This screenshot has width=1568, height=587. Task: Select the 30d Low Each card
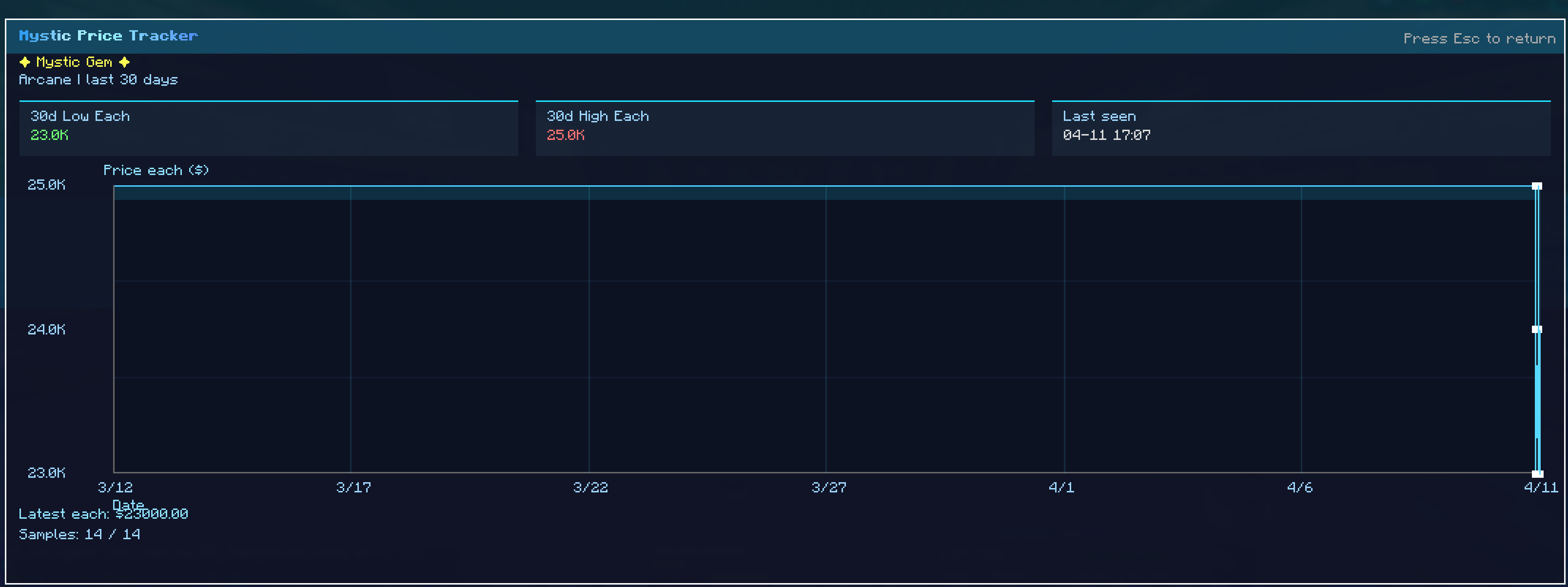(269, 128)
